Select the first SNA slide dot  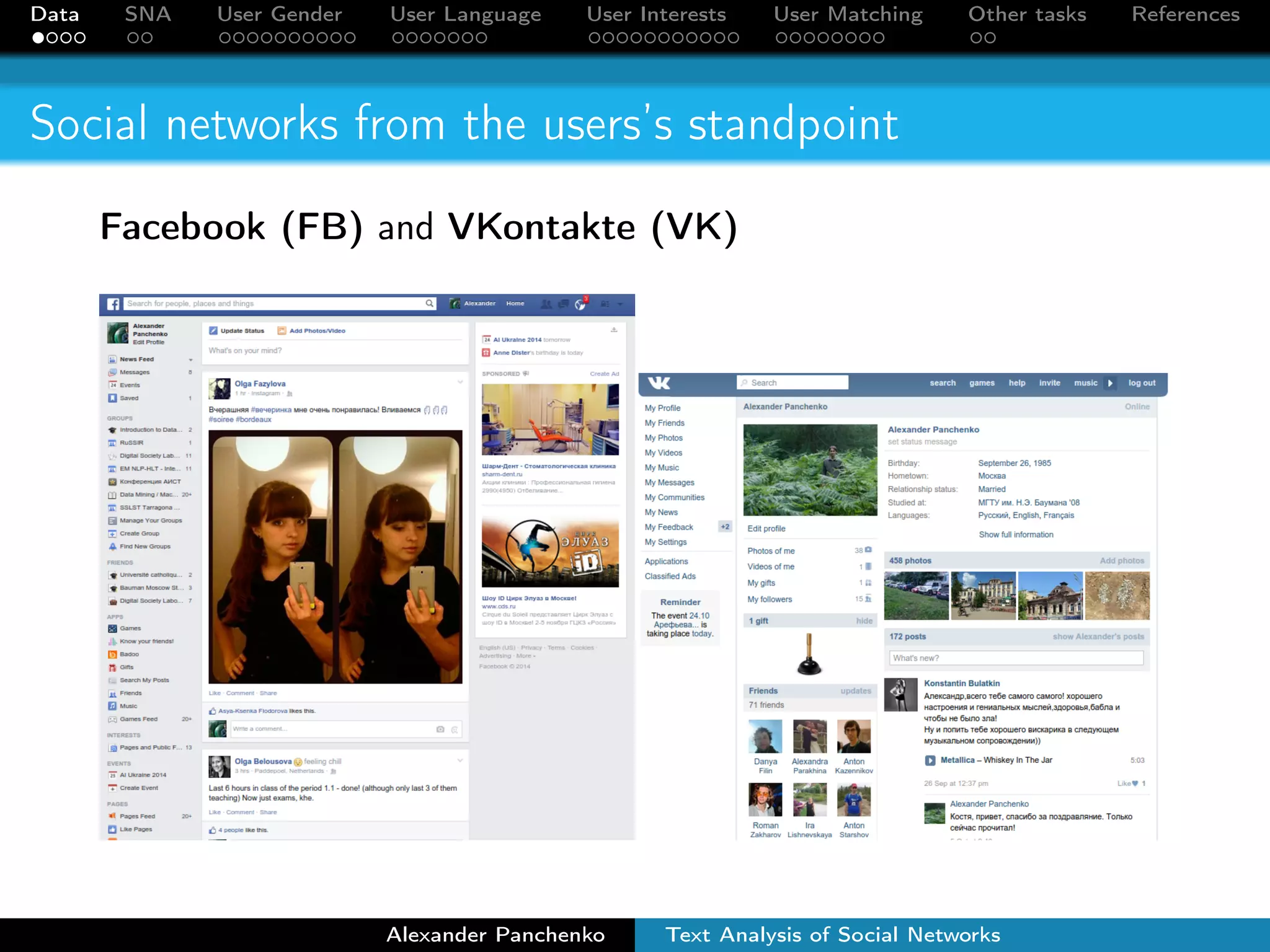click(x=133, y=38)
